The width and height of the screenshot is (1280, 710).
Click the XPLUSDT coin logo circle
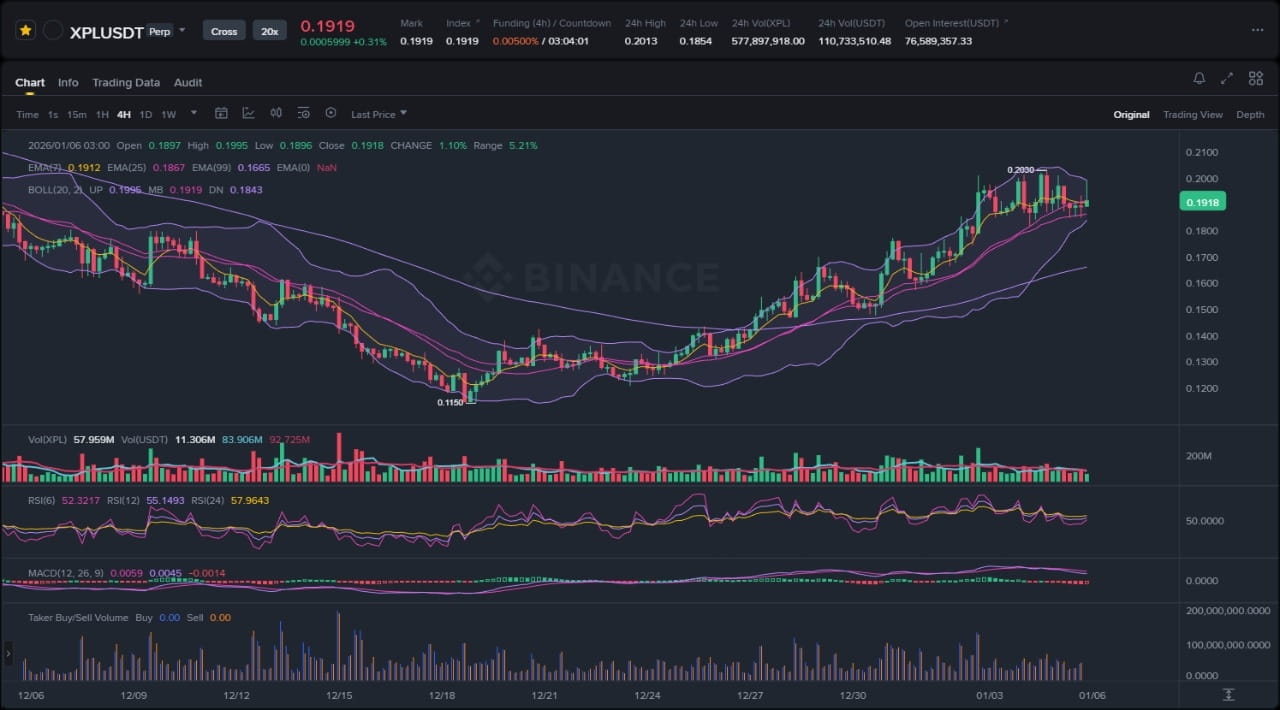(54, 31)
